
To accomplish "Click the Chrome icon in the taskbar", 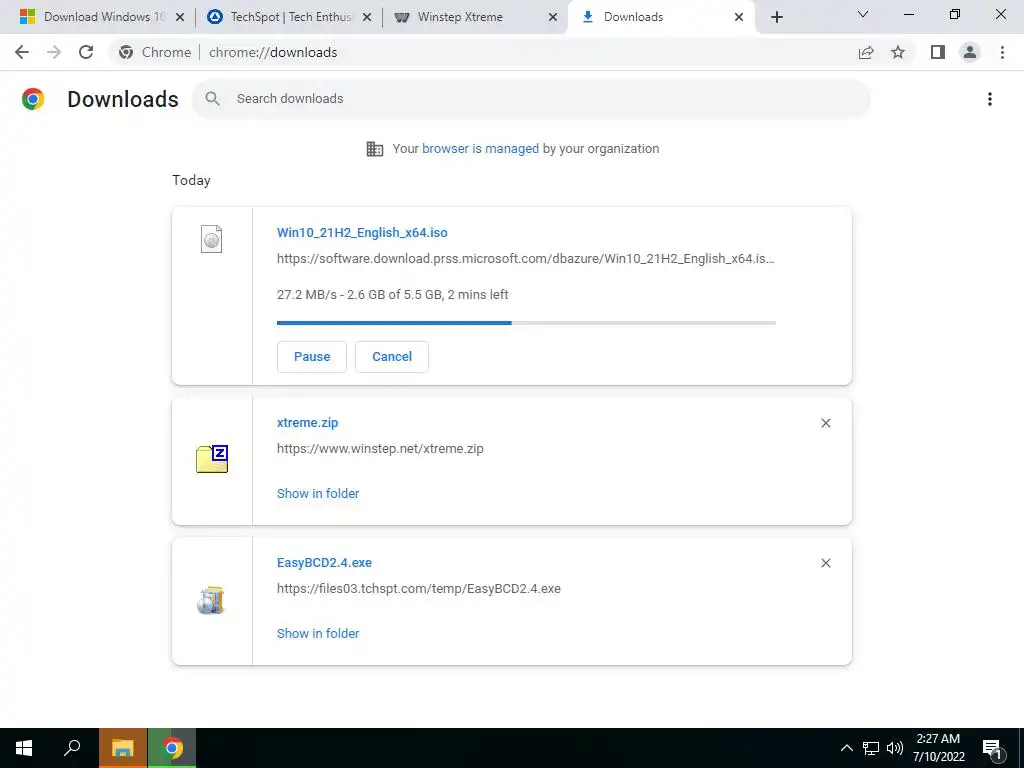I will (172, 748).
